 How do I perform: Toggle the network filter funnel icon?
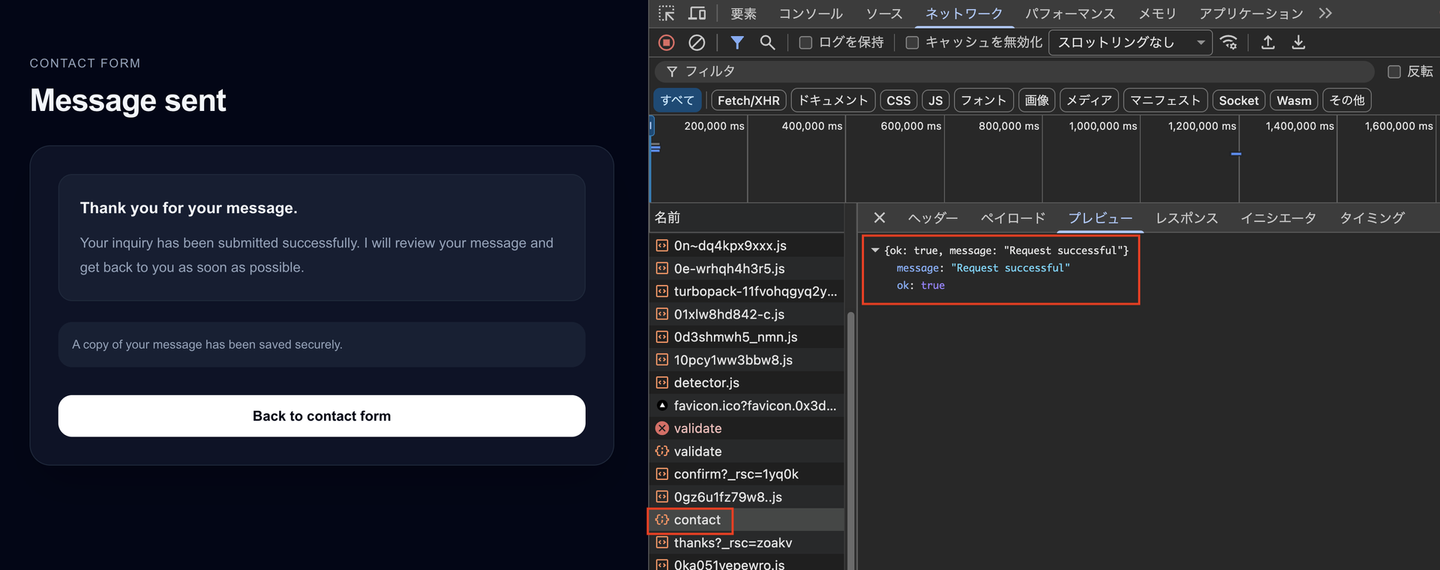click(737, 42)
